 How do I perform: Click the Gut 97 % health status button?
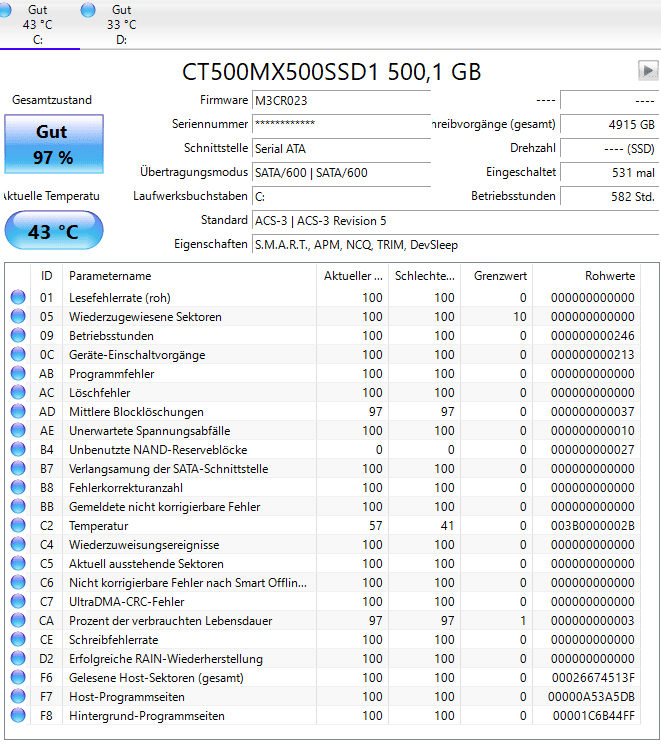point(54,144)
